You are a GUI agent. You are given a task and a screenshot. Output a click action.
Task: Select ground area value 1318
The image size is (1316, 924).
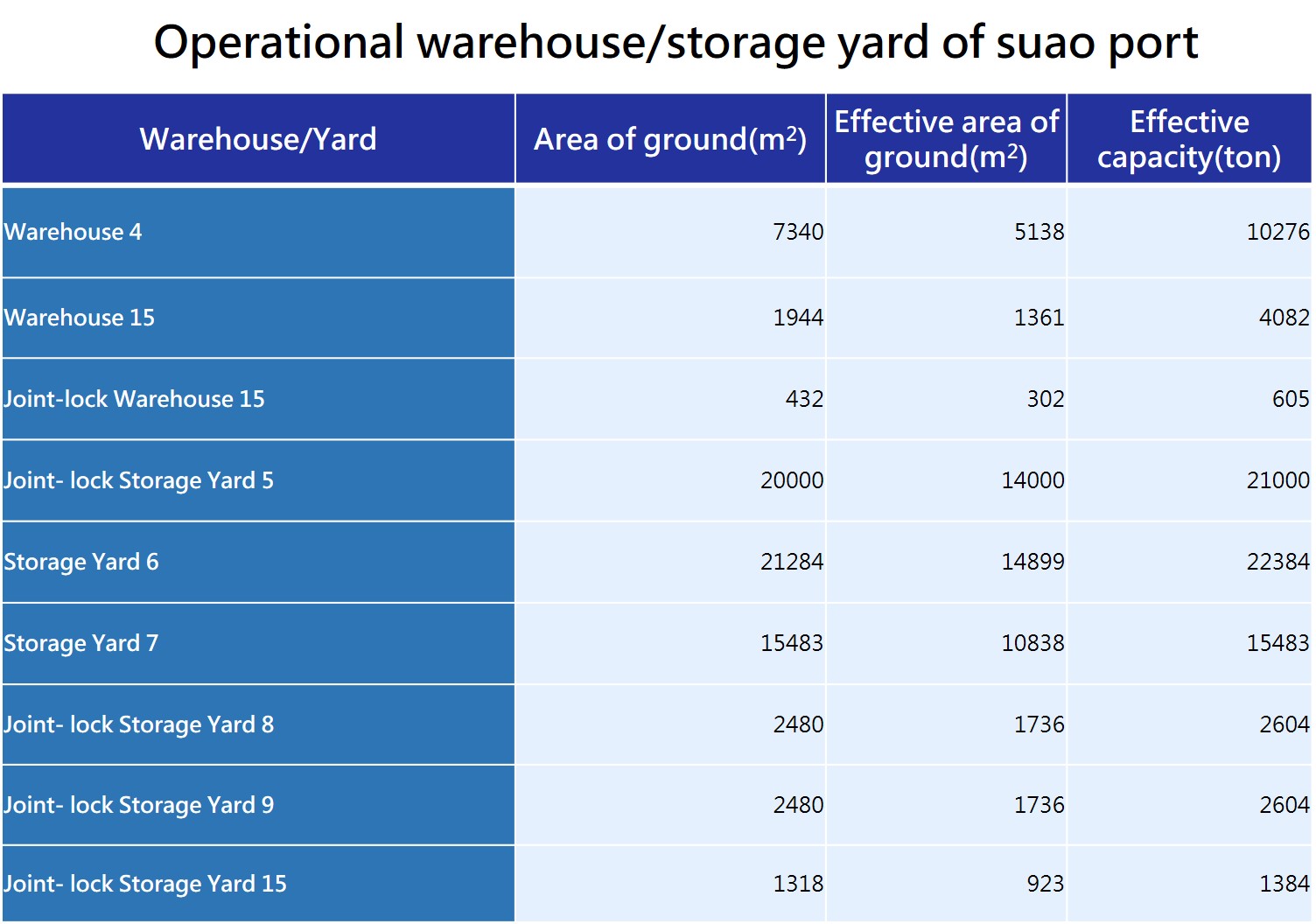(798, 884)
